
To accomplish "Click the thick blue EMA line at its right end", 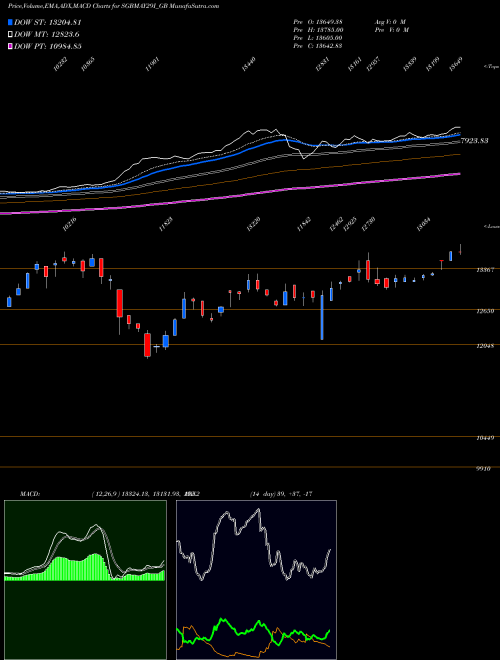I will click(x=458, y=135).
